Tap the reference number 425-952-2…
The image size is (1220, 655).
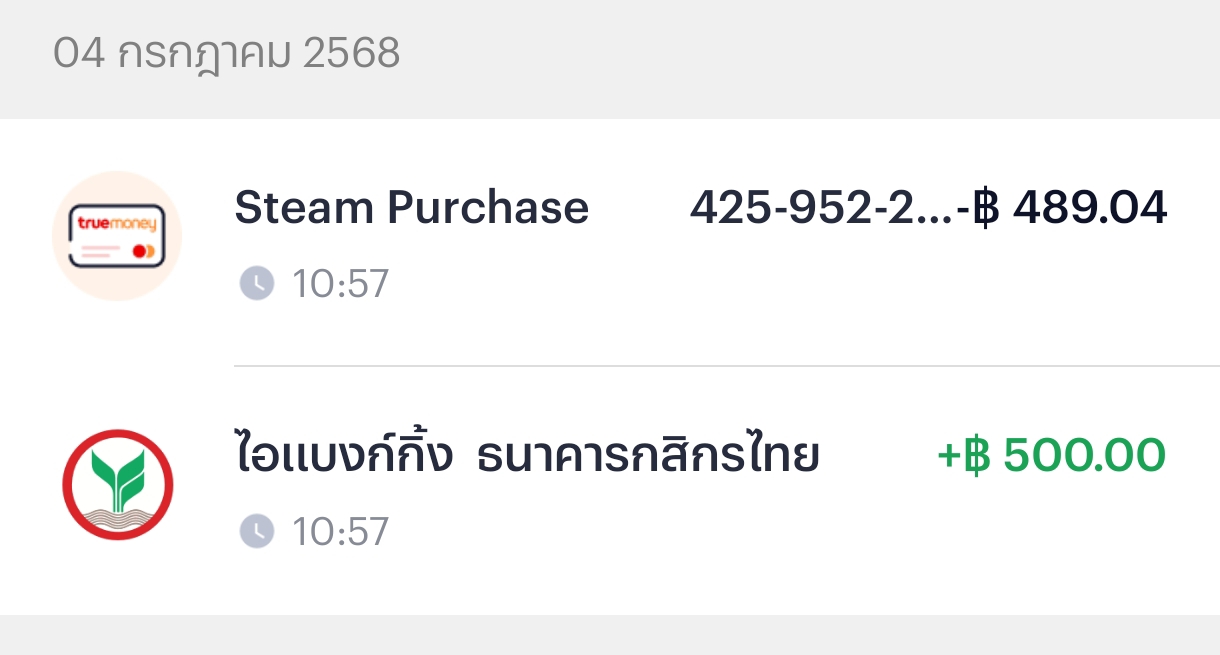[820, 208]
